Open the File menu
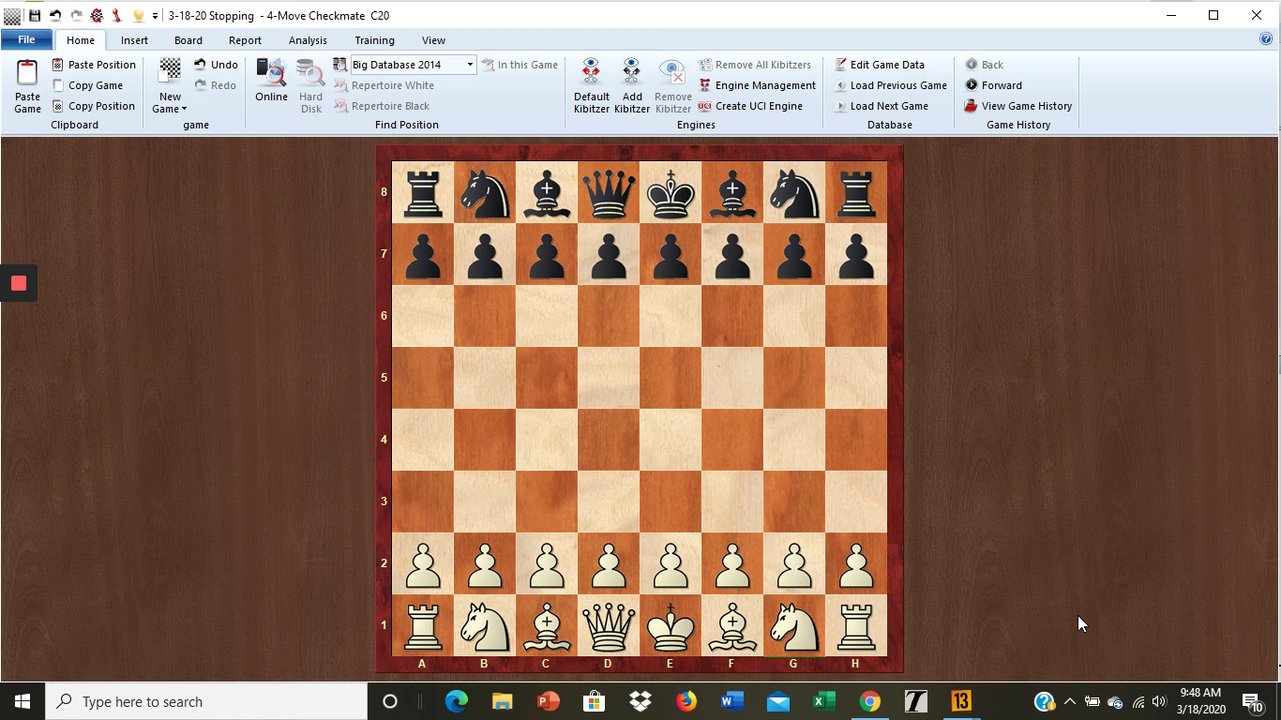1281x720 pixels. point(26,40)
